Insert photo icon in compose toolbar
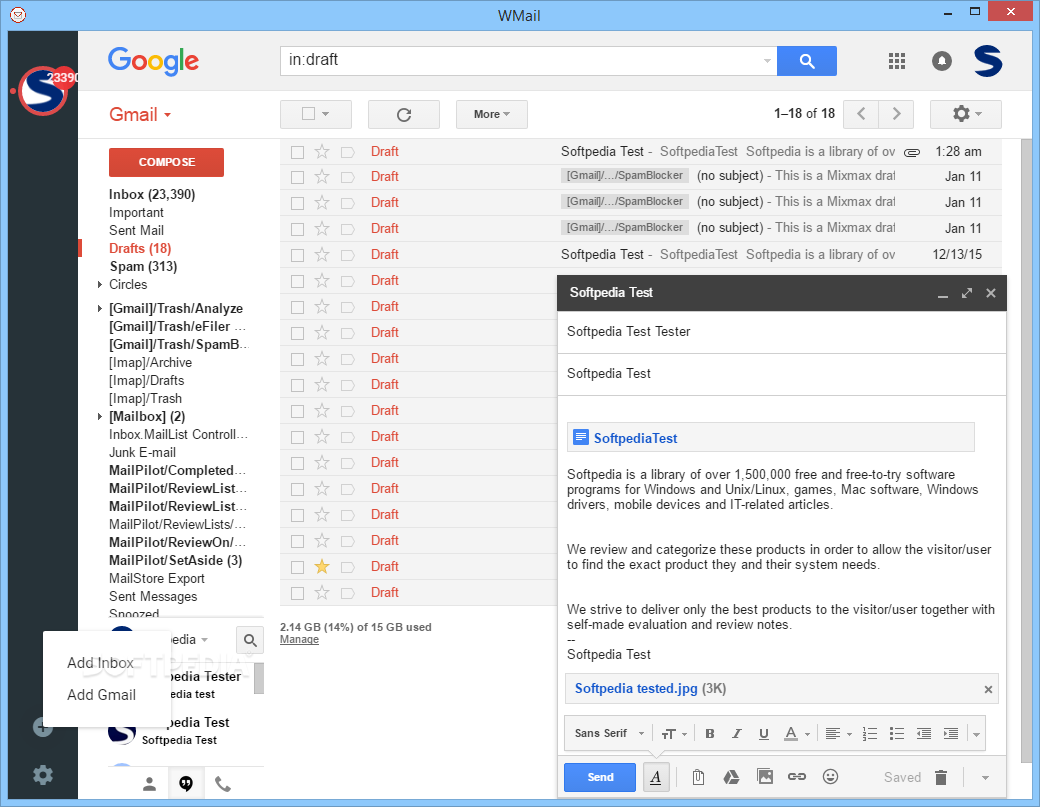 (x=765, y=776)
